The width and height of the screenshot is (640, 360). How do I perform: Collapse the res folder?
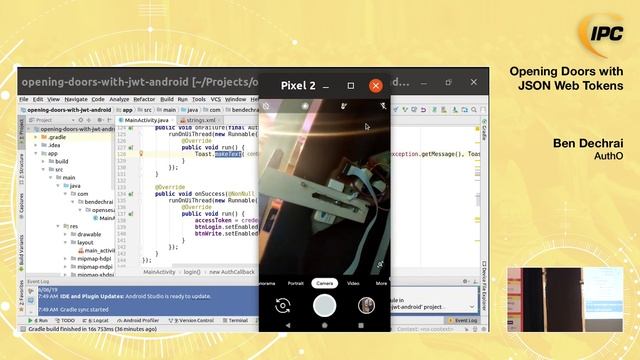[x=58, y=226]
